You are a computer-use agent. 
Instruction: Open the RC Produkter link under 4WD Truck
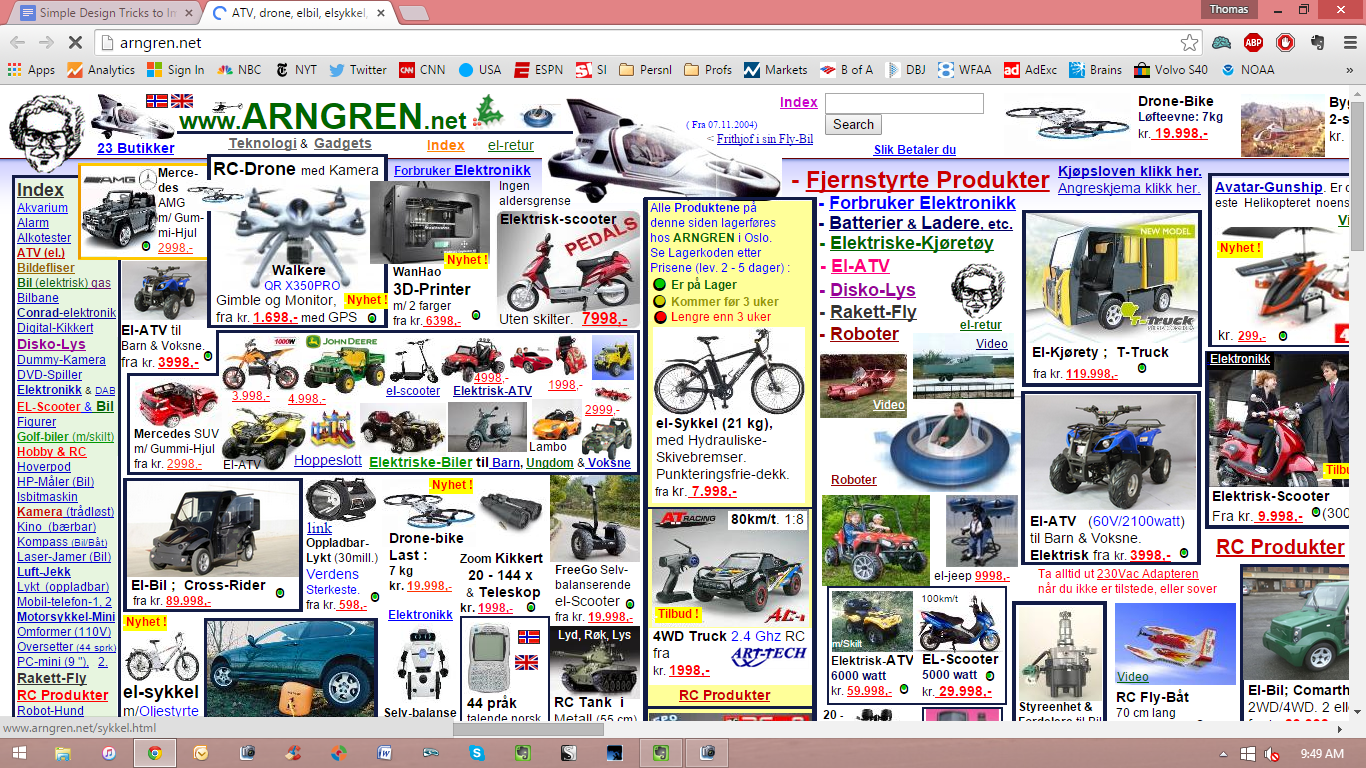[725, 695]
